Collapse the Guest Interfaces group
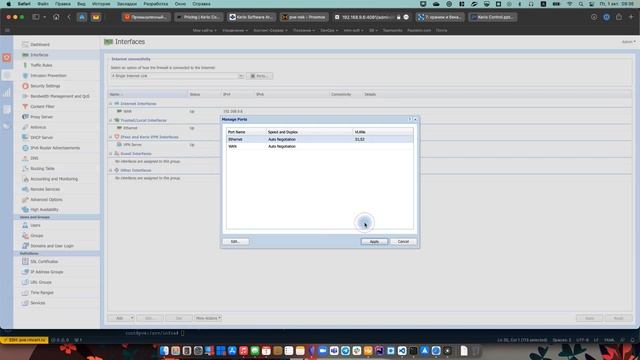Image resolution: width=640 pixels, height=360 pixels. (111, 154)
